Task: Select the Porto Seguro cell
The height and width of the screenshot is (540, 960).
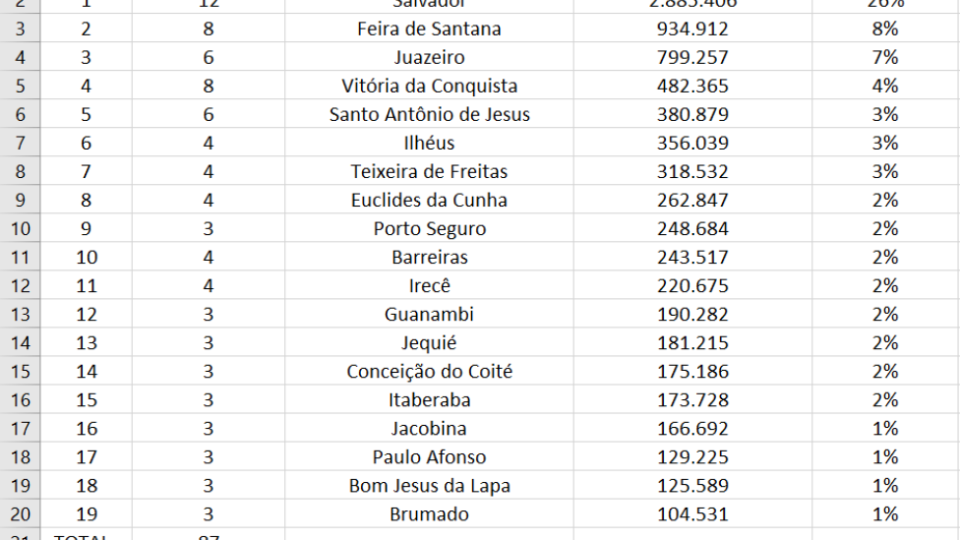Action: 429,228
